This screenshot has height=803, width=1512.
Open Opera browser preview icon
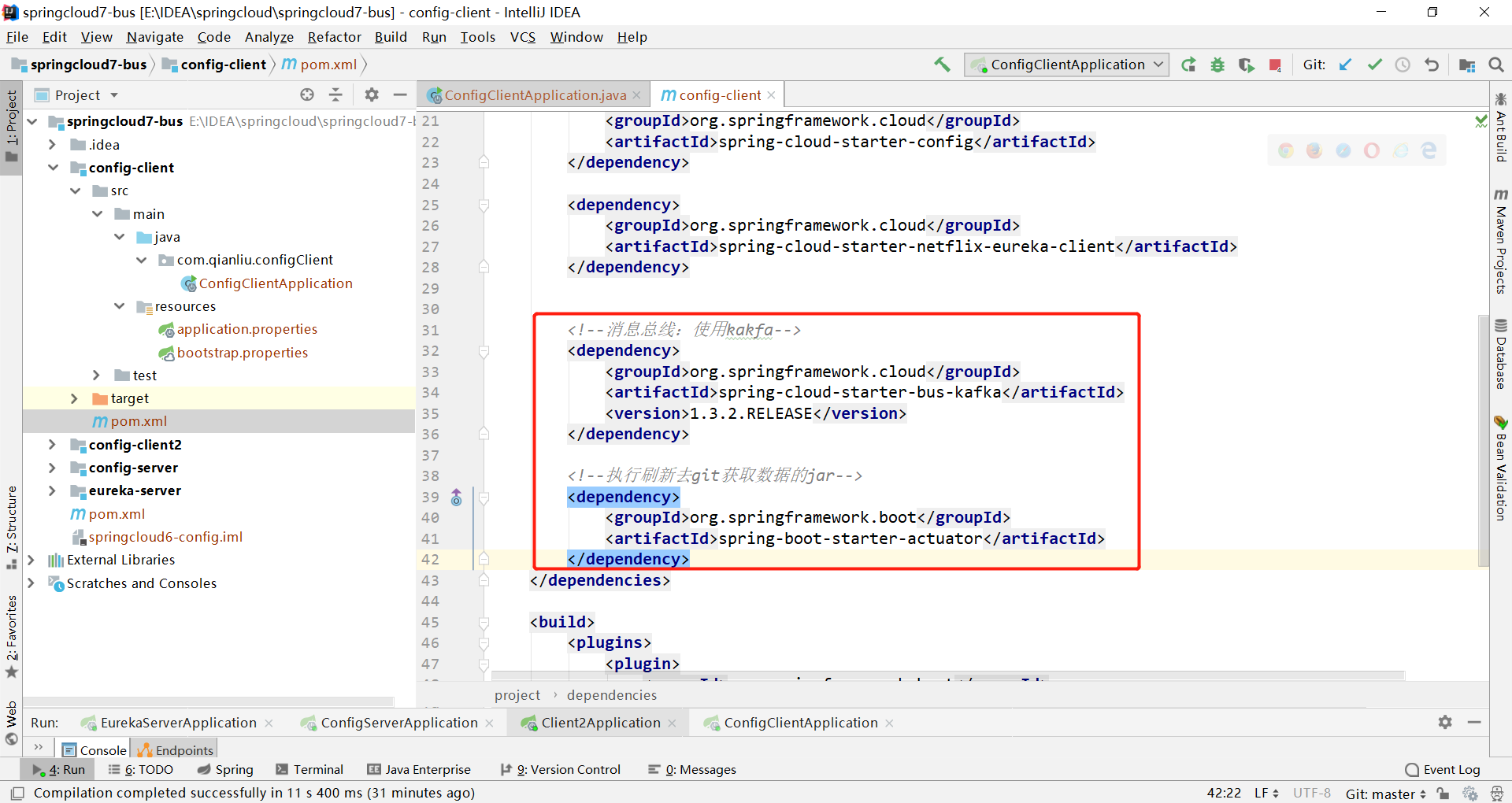click(x=1372, y=150)
